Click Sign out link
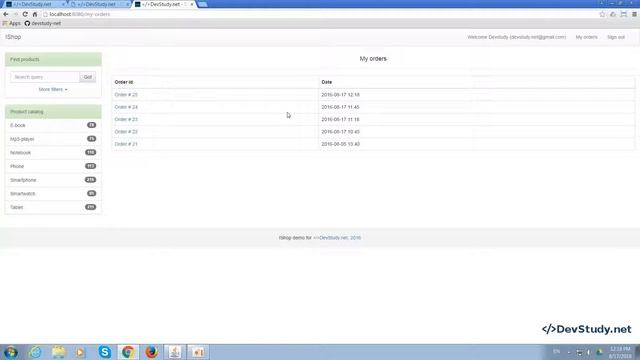 616,37
